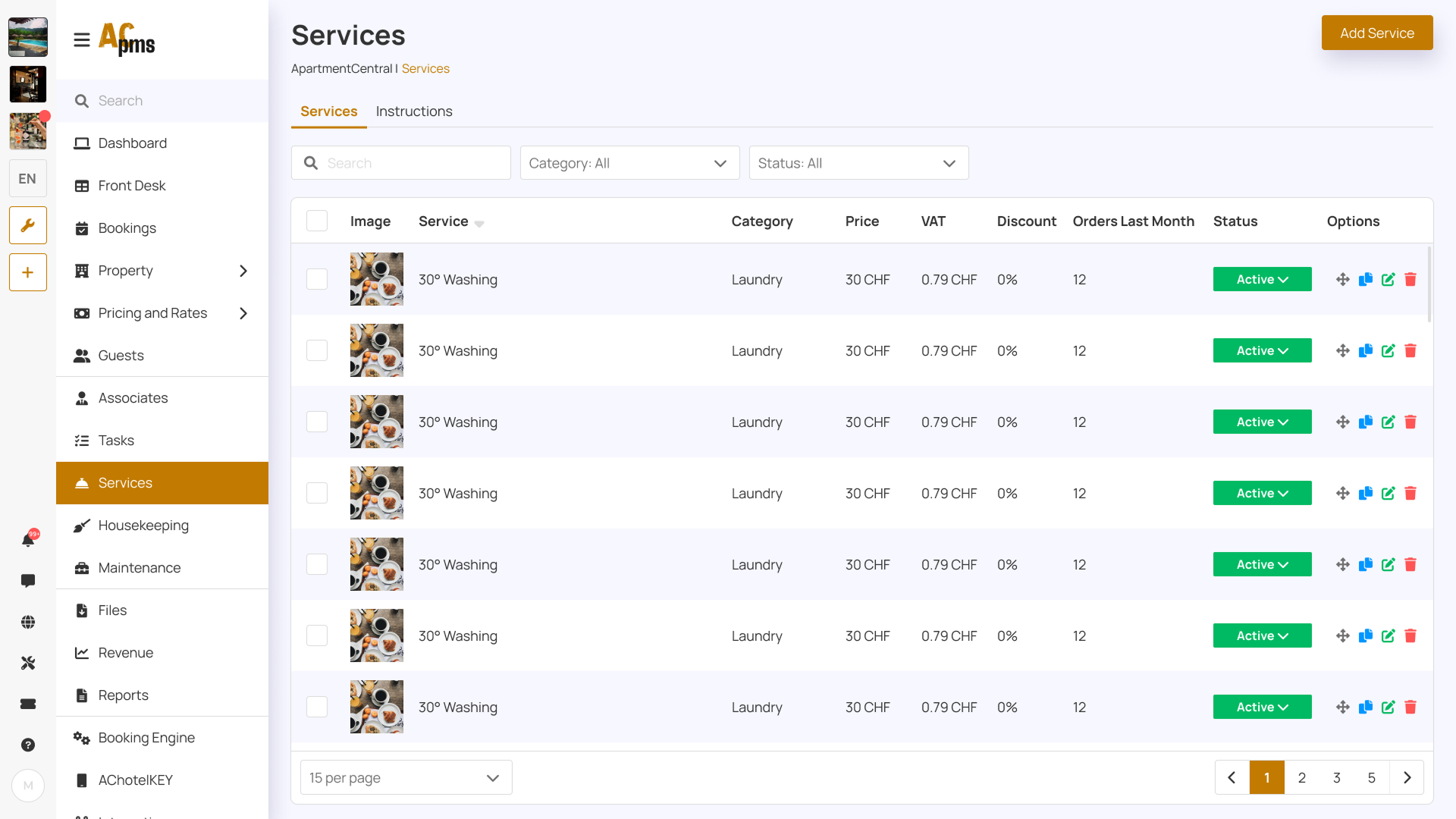Click the hamburger menu icon

[82, 39]
